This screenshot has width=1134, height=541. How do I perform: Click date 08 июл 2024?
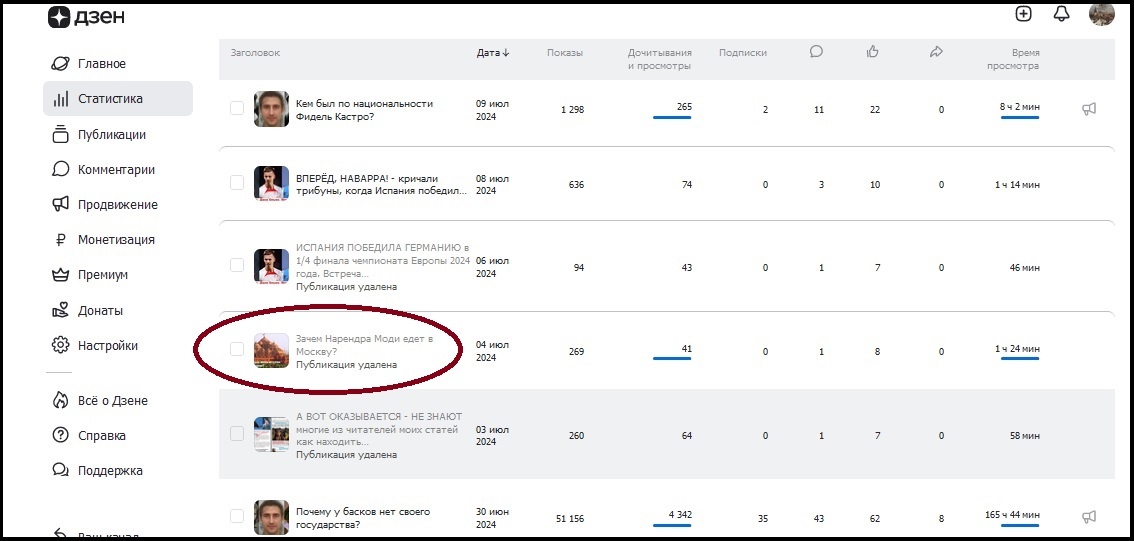493,184
